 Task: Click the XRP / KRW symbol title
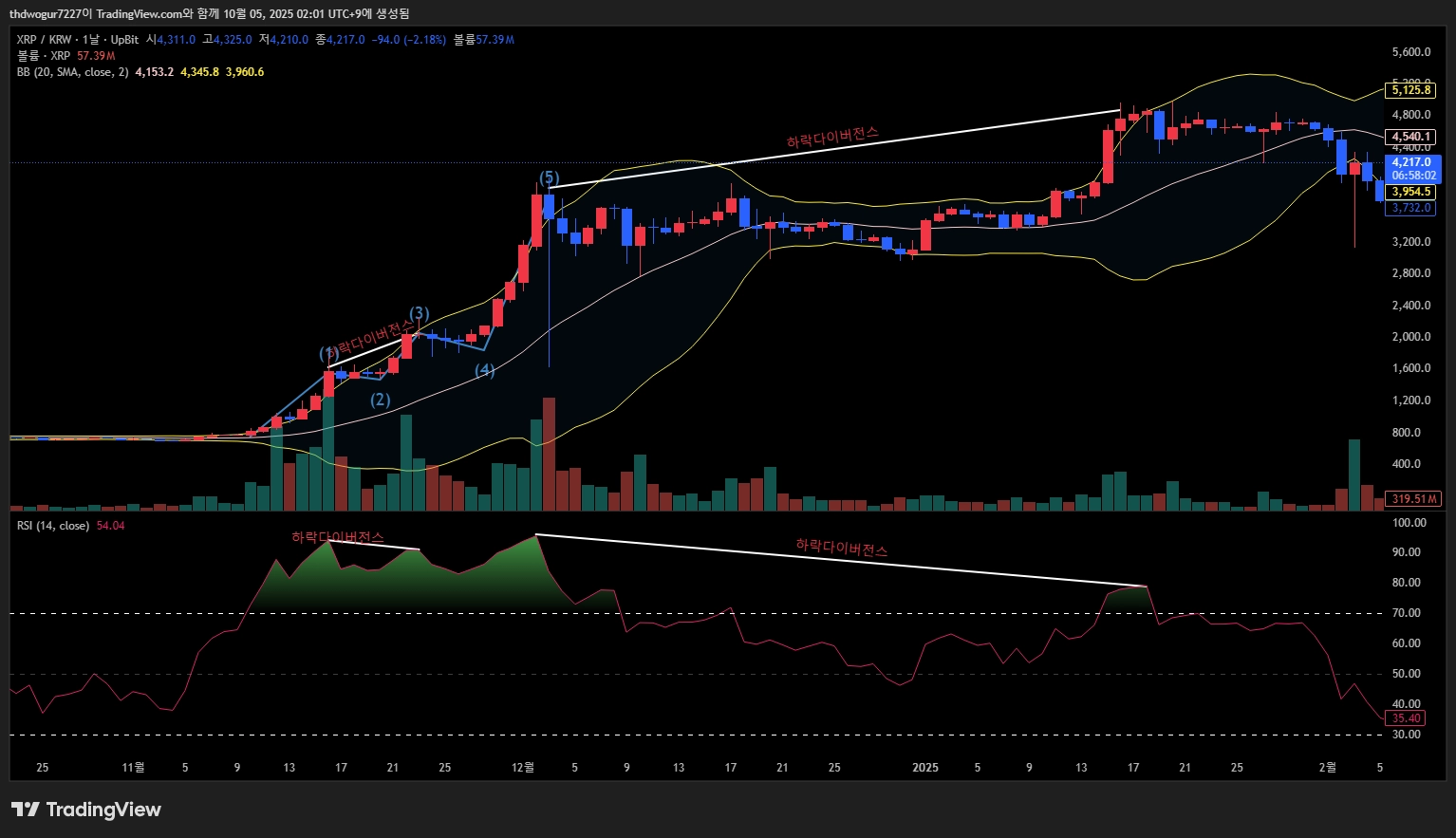(x=44, y=40)
